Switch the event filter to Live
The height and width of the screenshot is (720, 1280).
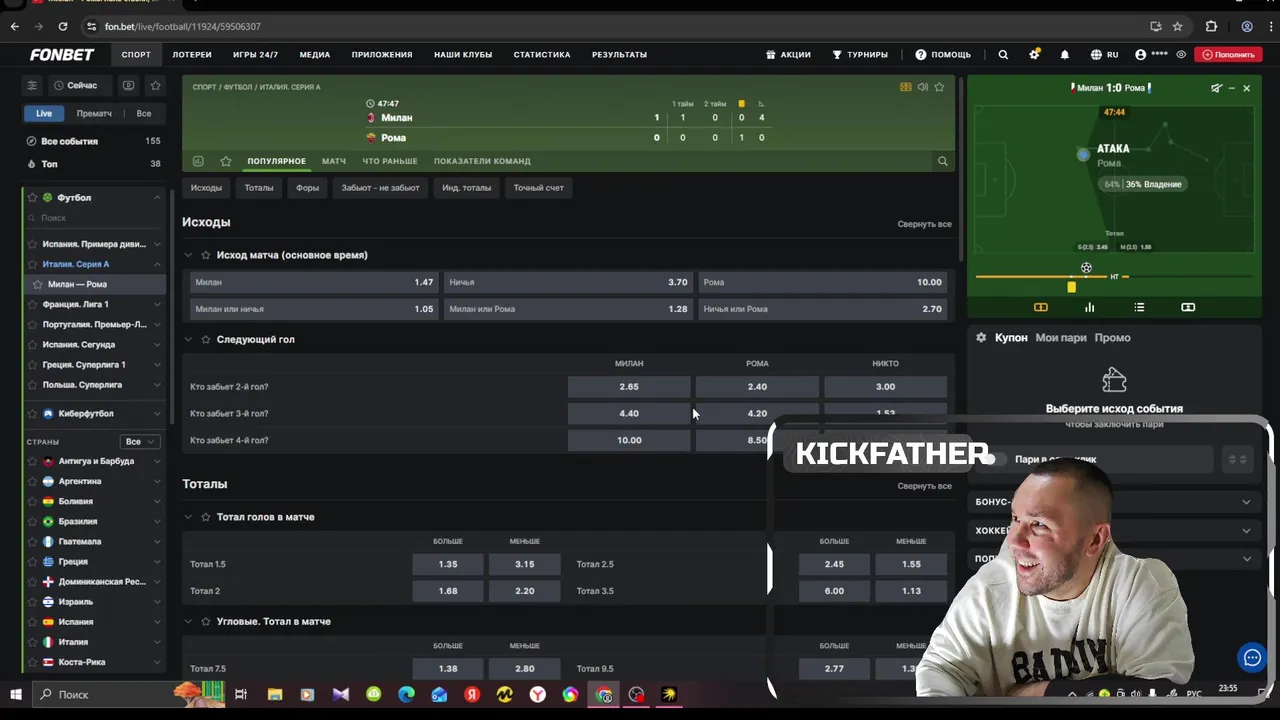(x=44, y=113)
